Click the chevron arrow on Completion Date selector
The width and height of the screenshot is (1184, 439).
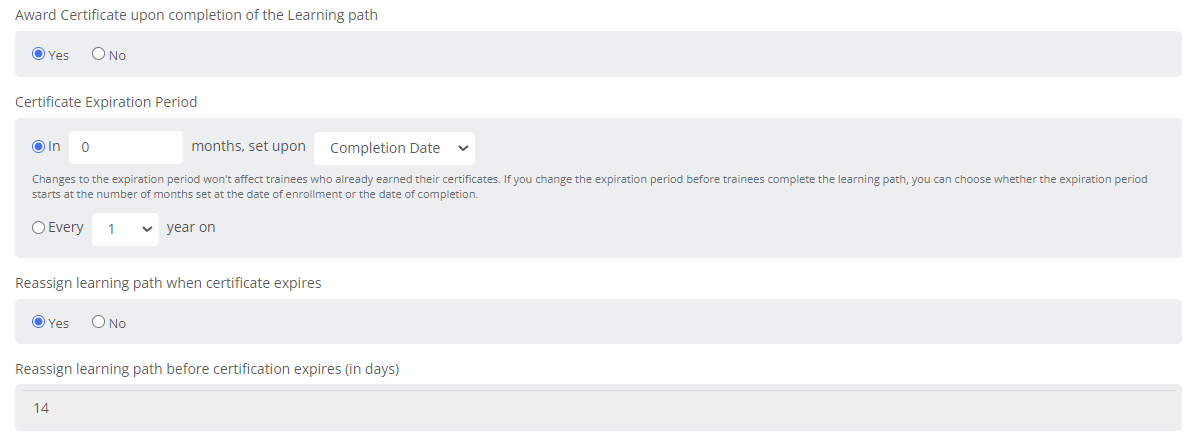463,148
